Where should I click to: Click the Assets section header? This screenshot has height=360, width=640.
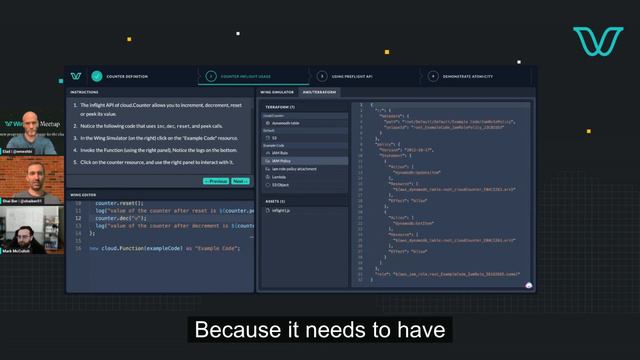point(275,202)
